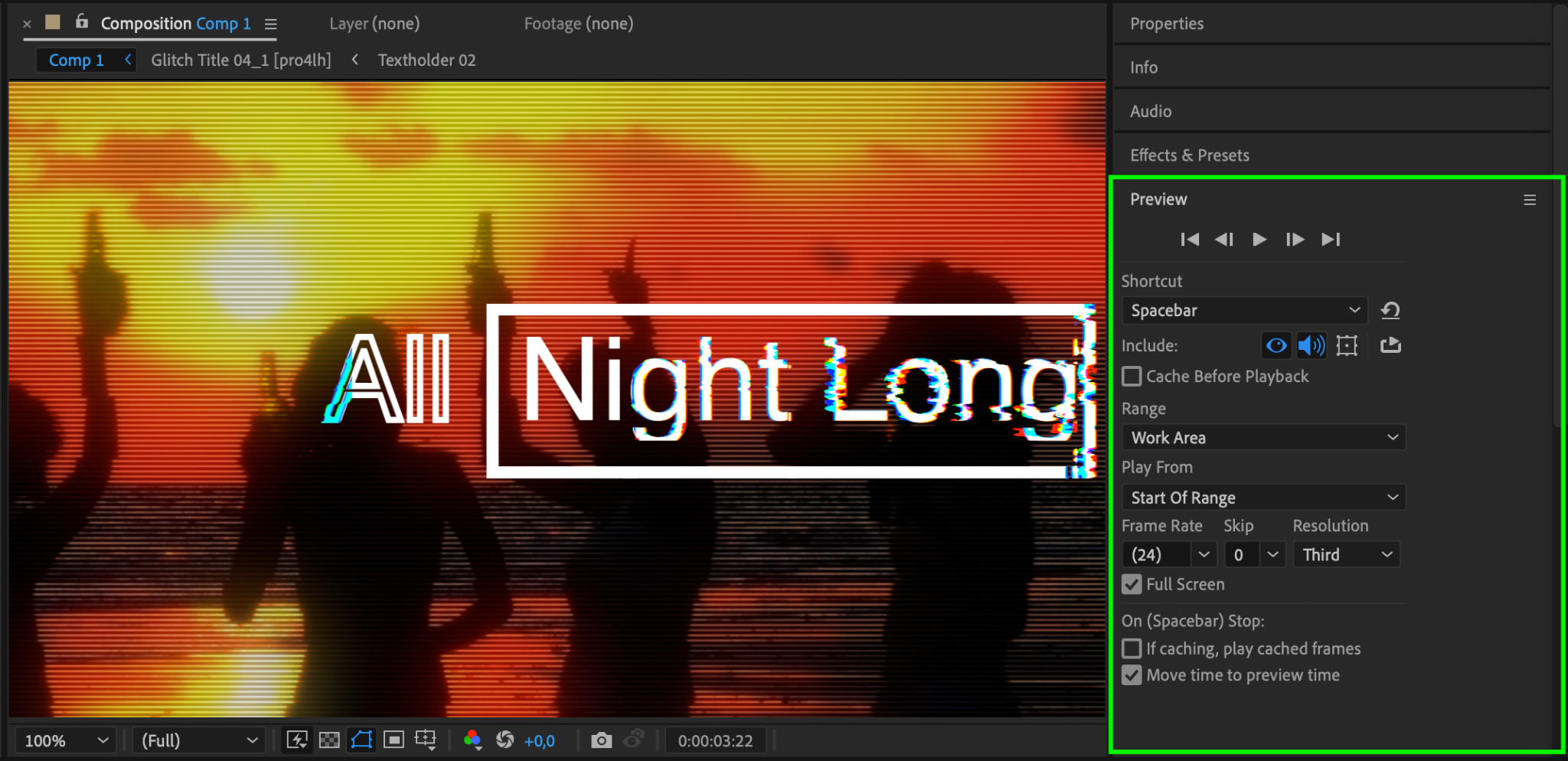The height and width of the screenshot is (761, 1568).
Task: Open the Shortcut Spacebar dropdown
Action: (1245, 310)
